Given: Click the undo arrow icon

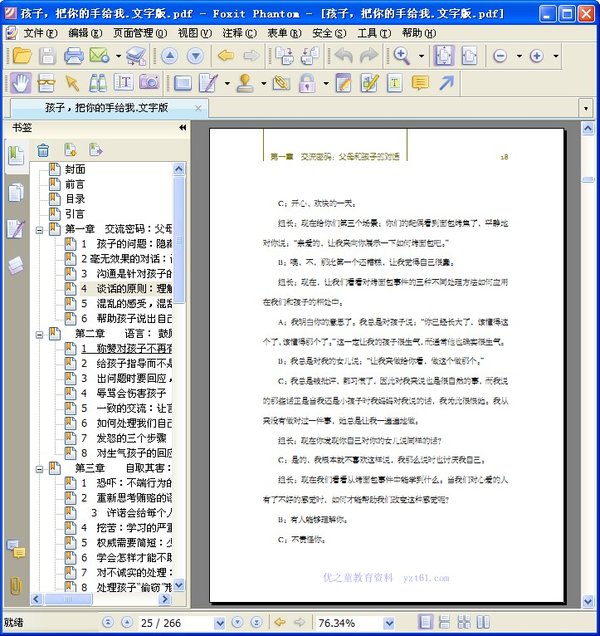Looking at the screenshot, I should pos(343,56).
